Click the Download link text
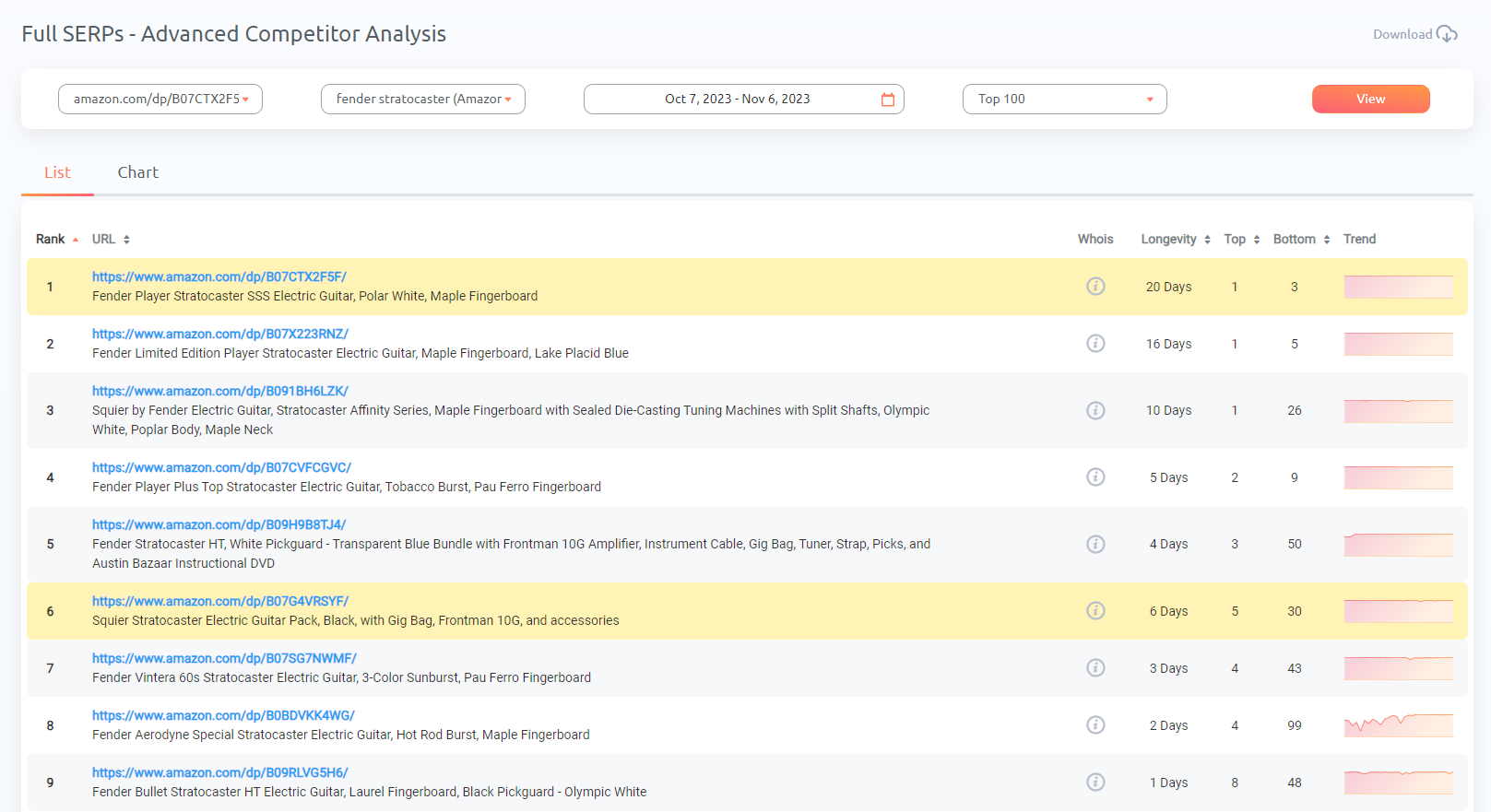The height and width of the screenshot is (812, 1491). 1402,34
